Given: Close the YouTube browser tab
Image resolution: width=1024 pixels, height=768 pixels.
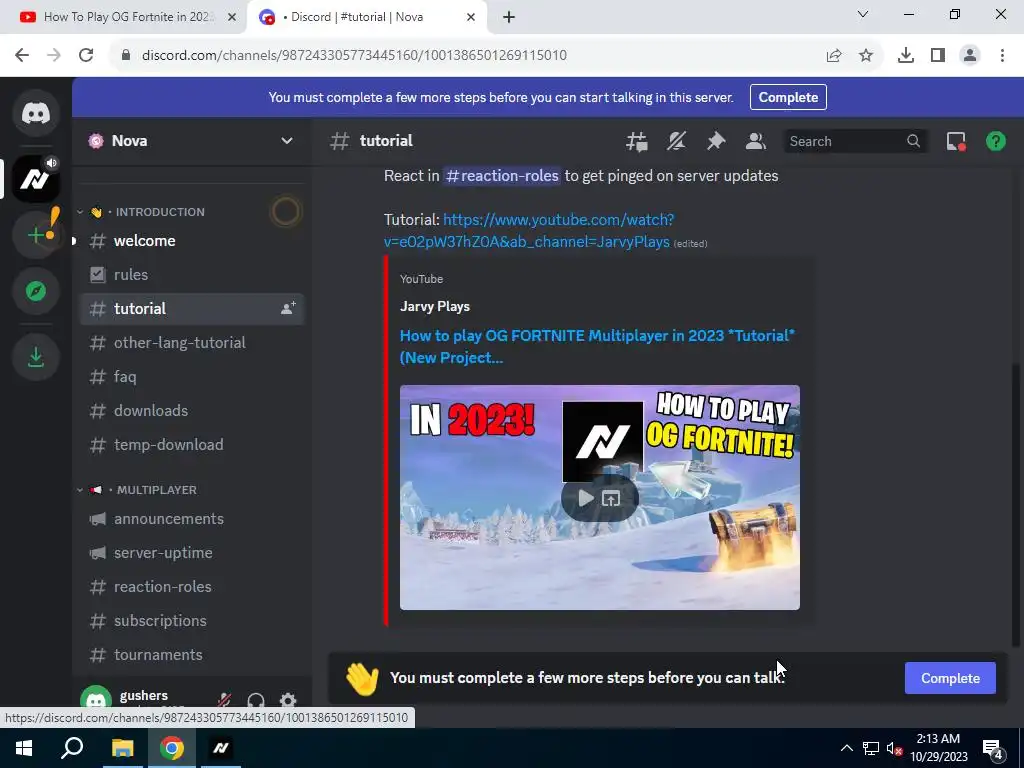Looking at the screenshot, I should click(232, 17).
